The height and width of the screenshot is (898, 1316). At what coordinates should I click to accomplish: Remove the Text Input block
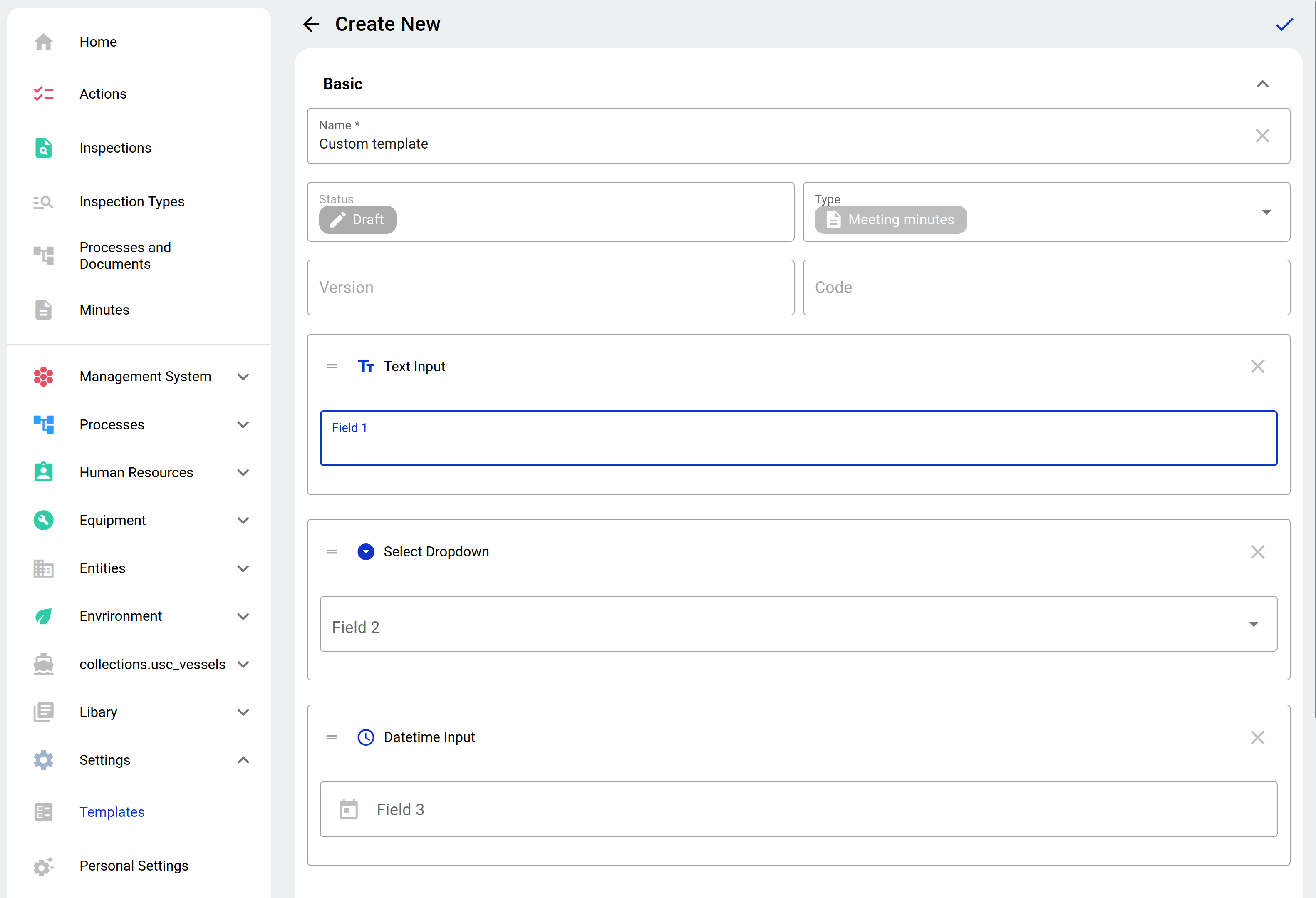tap(1257, 366)
